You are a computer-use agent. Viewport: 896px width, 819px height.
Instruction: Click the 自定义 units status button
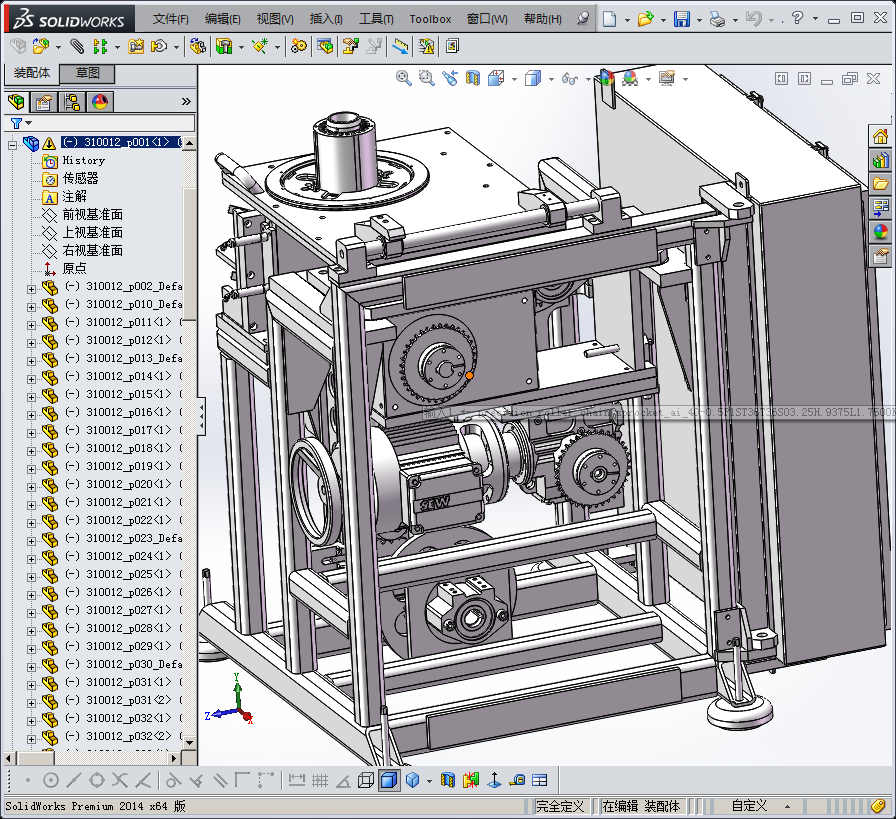[x=748, y=805]
